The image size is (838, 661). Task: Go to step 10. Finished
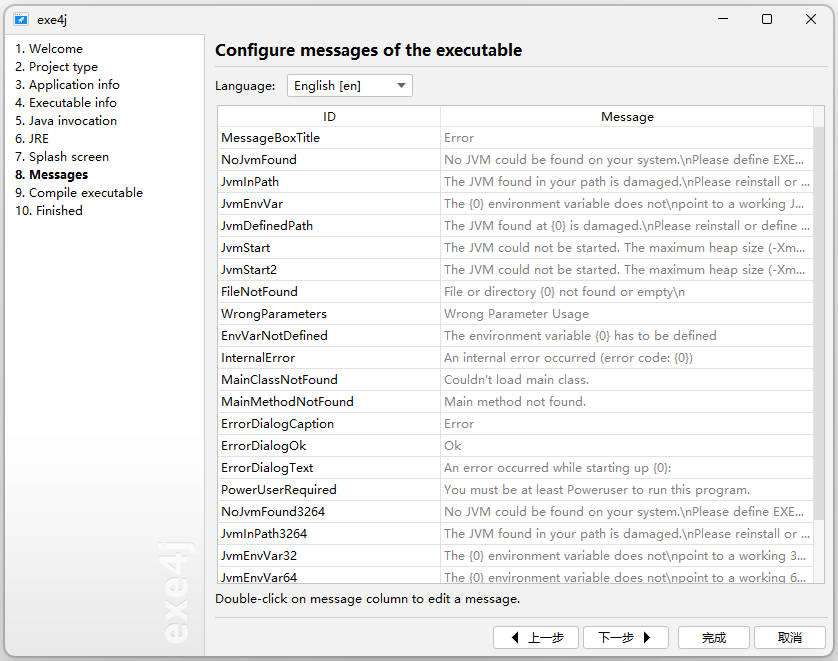pos(49,211)
